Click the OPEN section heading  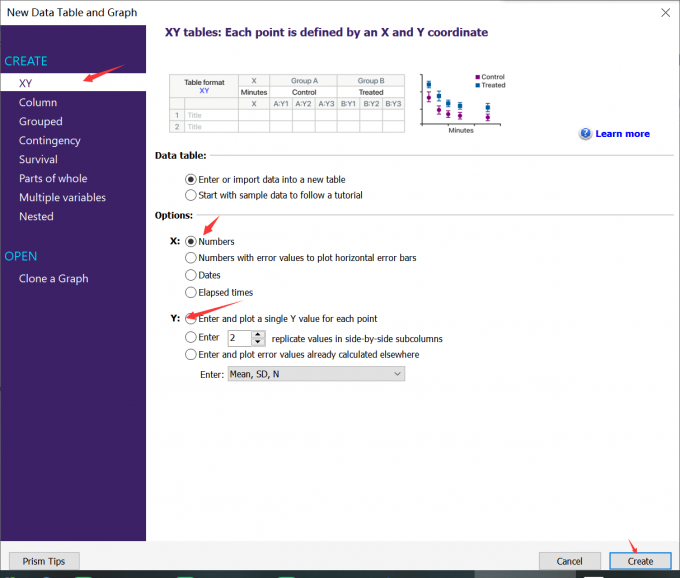pos(20,256)
